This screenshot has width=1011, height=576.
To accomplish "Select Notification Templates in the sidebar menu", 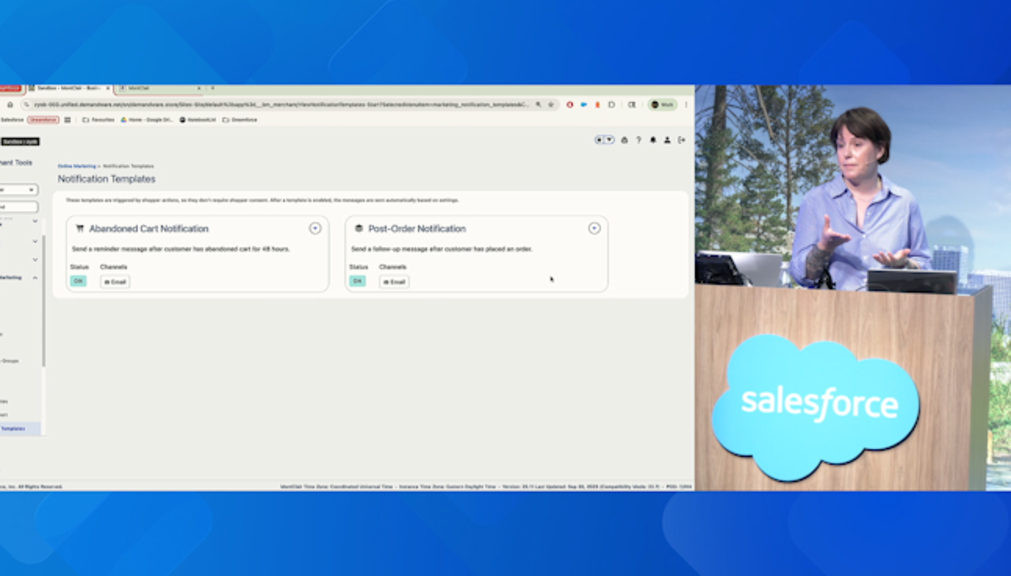I will [x=14, y=428].
